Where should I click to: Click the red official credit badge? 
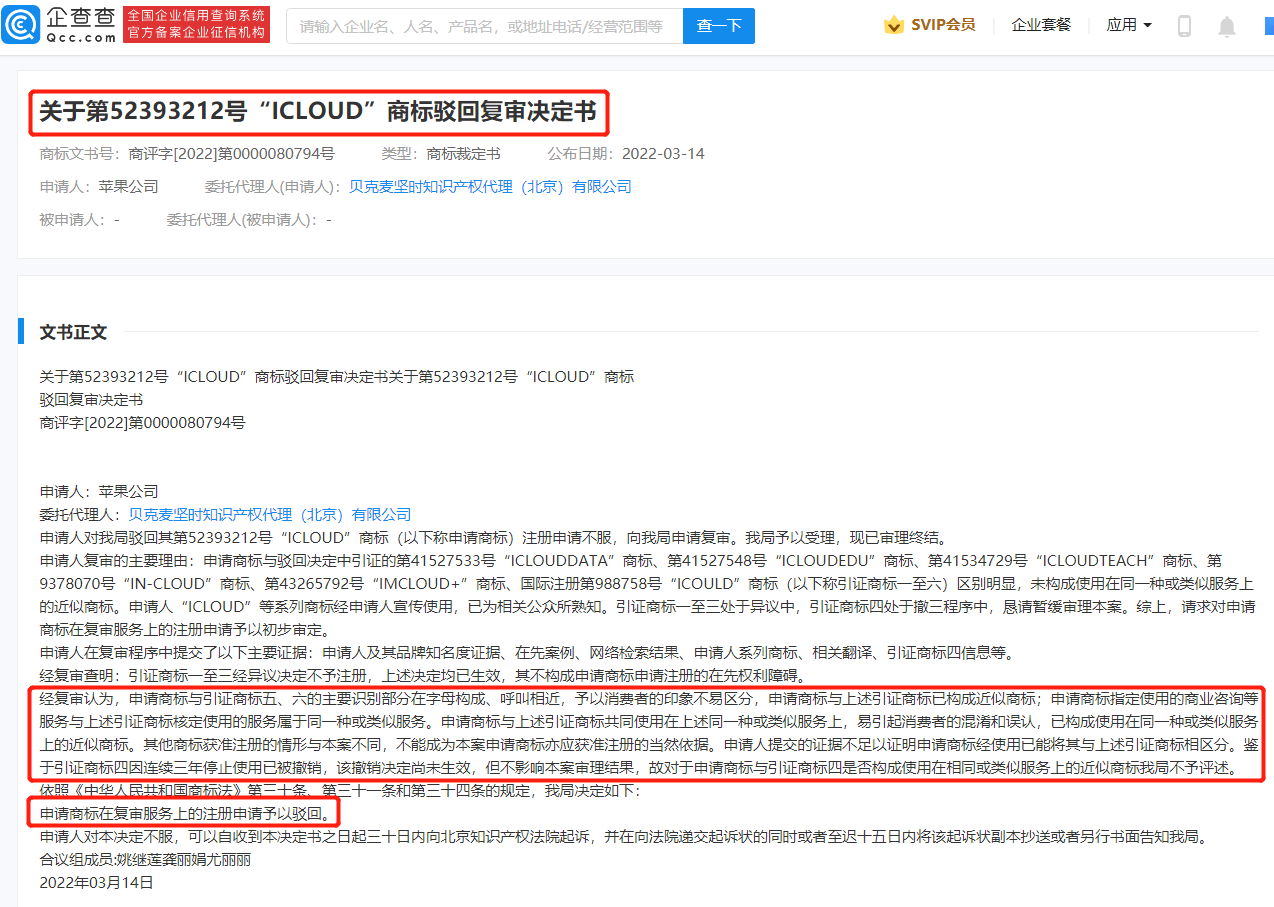click(196, 25)
